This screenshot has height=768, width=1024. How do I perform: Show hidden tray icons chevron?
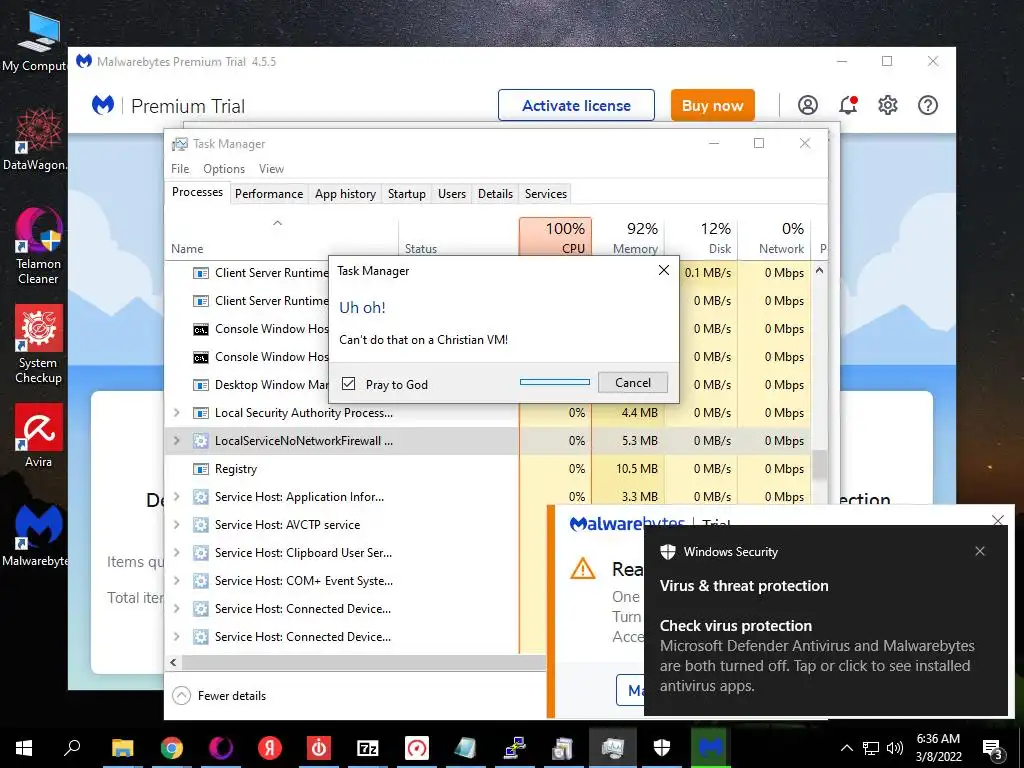pos(846,748)
